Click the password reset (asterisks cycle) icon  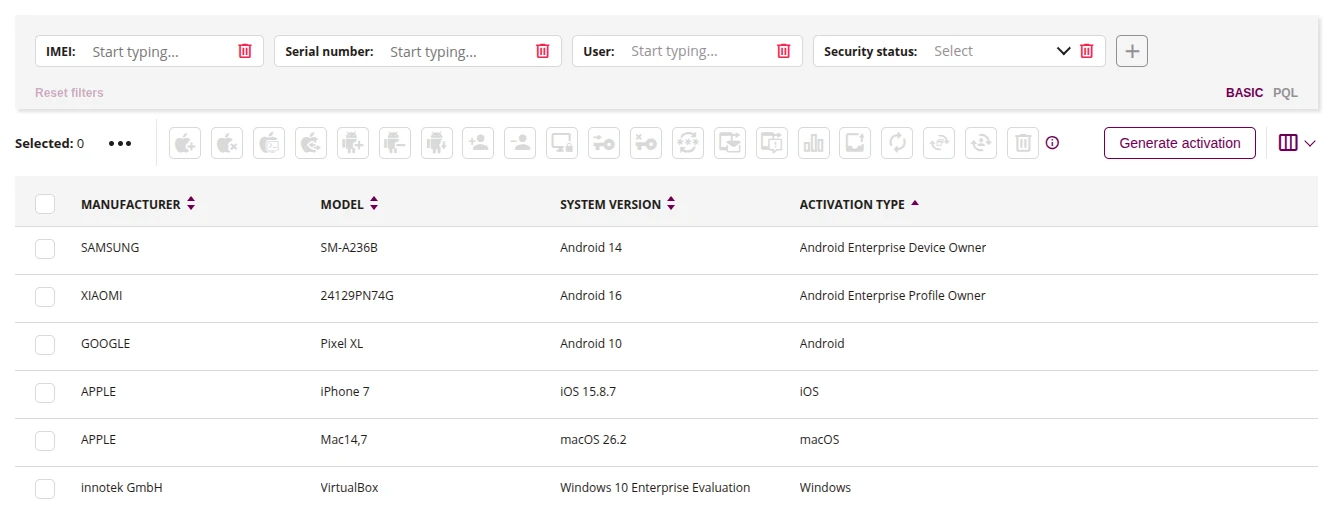point(688,143)
